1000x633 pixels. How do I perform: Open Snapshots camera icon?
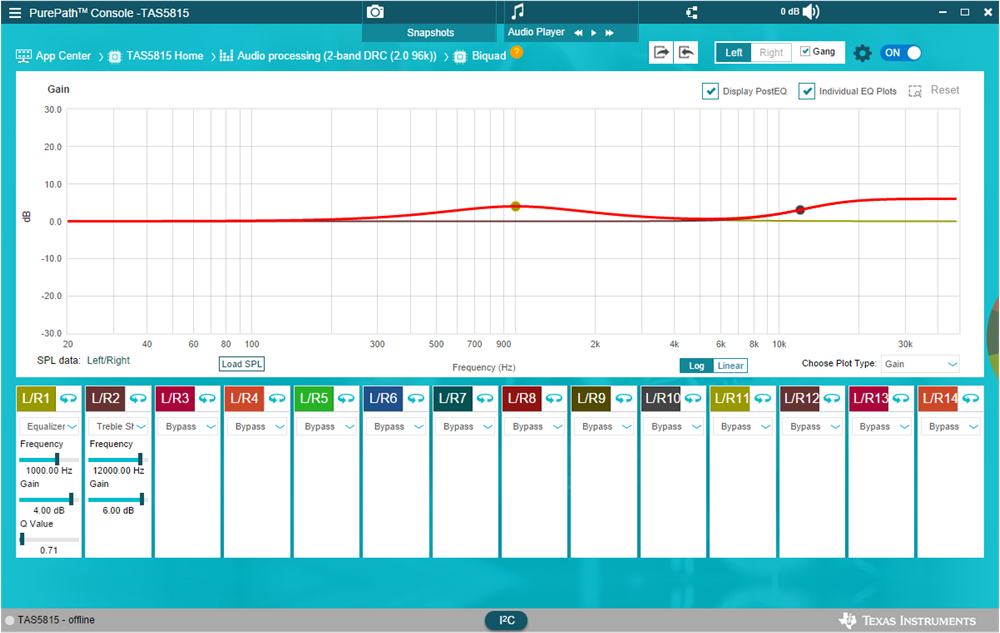coord(375,12)
